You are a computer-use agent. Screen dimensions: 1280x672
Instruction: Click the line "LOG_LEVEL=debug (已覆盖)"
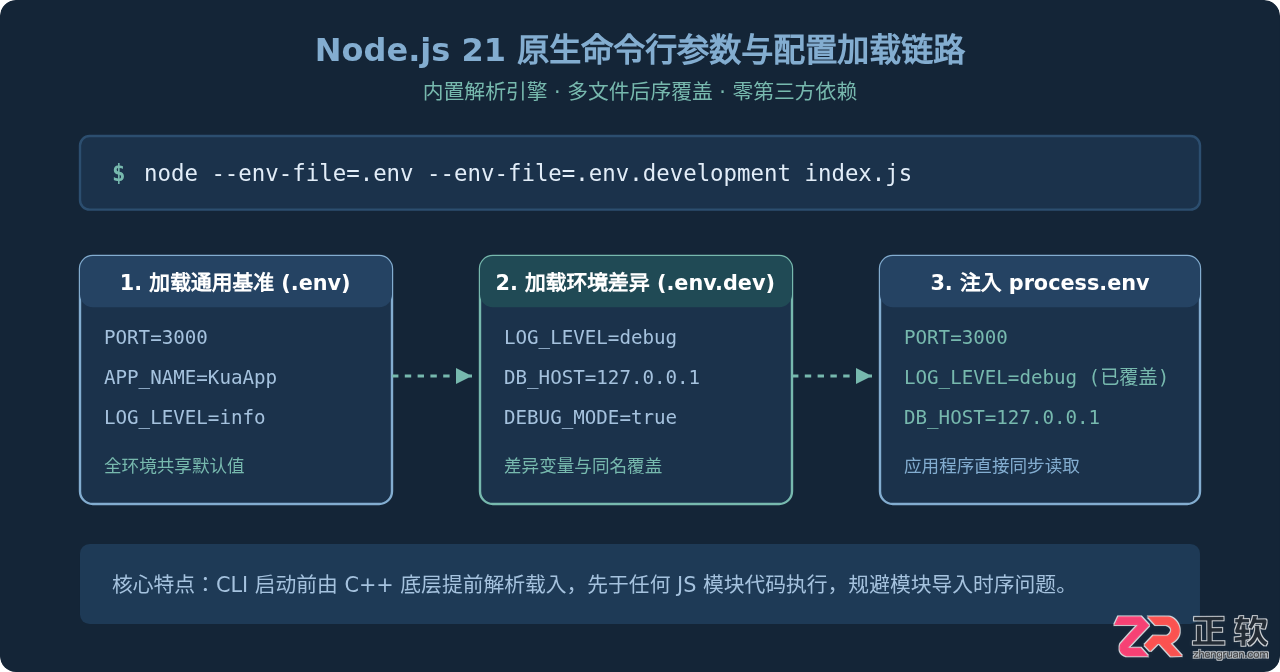pos(1037,377)
